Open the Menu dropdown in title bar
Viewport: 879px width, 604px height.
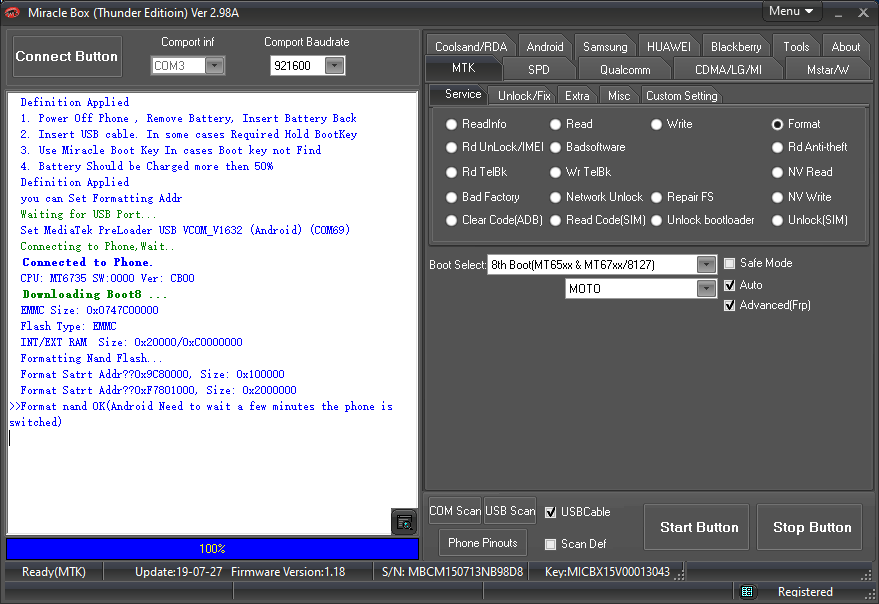click(792, 11)
